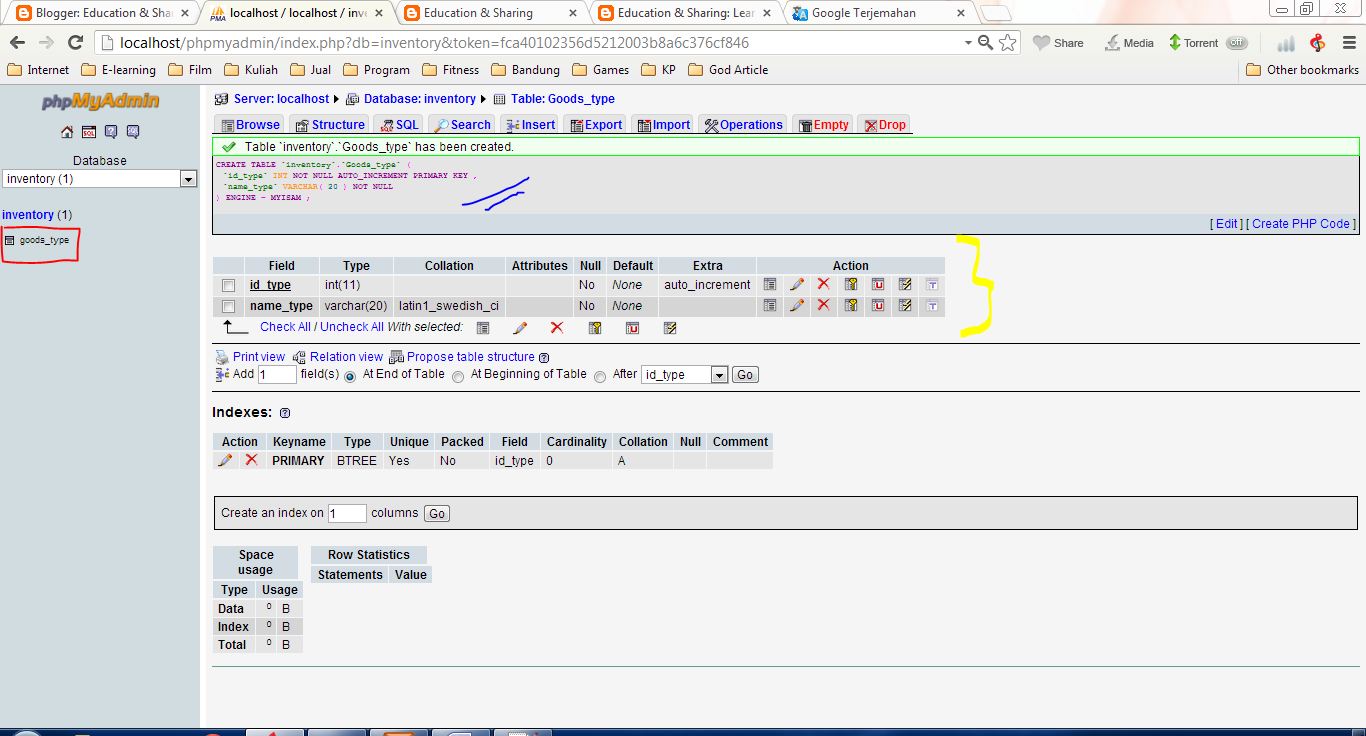Choose 'At Beginning of Table' radio button
This screenshot has height=736, width=1366.
[x=458, y=375]
